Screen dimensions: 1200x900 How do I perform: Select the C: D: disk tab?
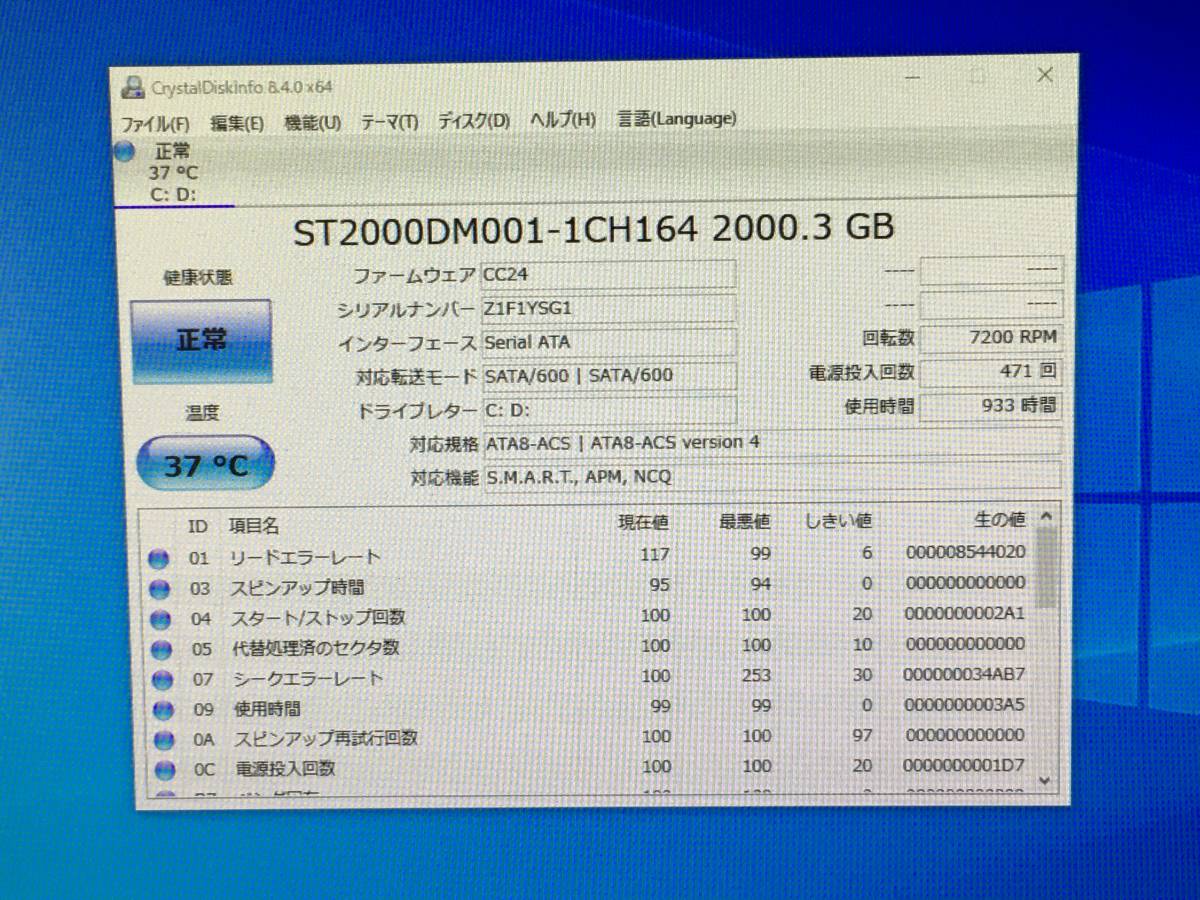click(x=174, y=173)
